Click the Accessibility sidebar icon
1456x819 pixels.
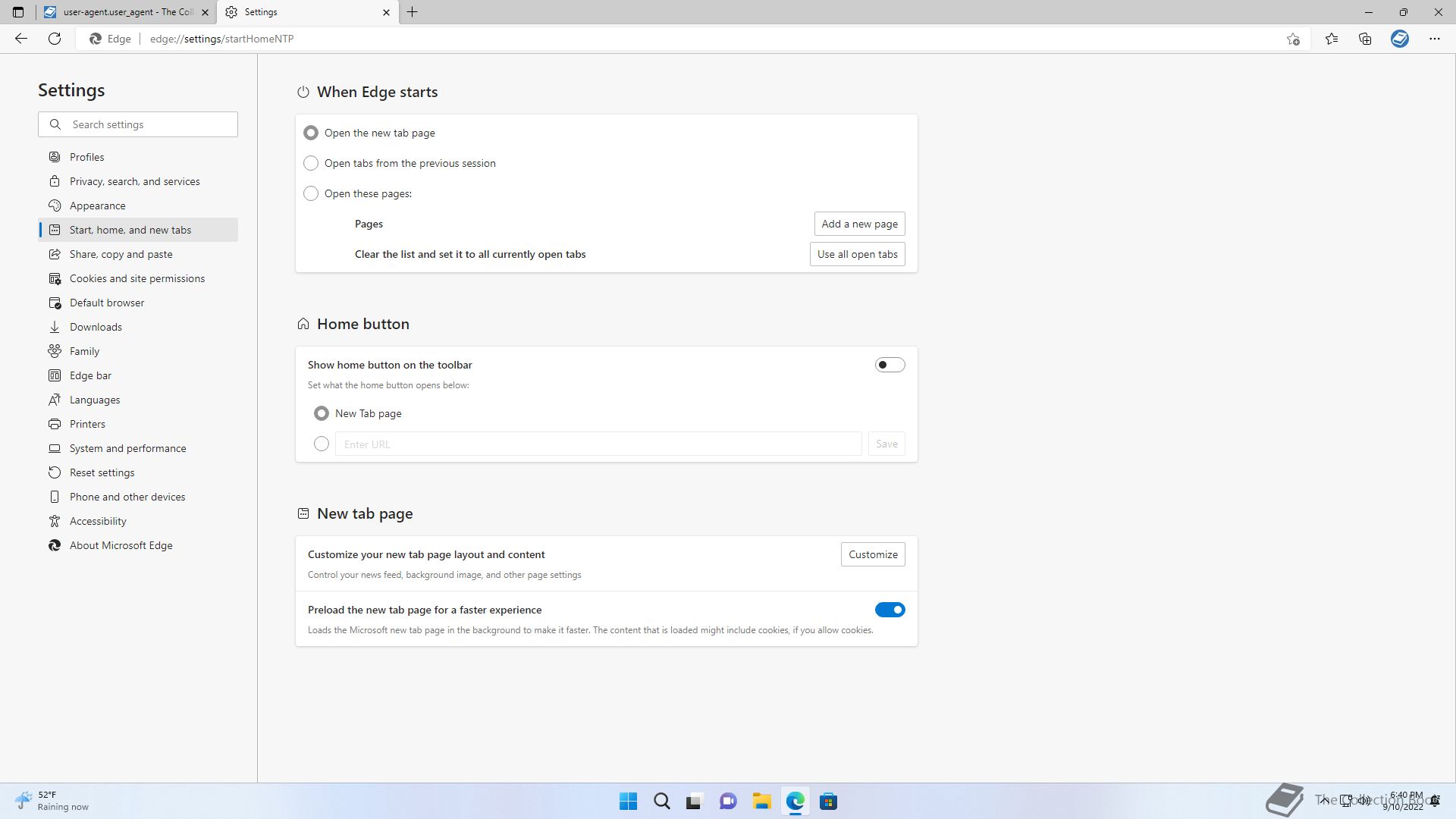coord(55,521)
